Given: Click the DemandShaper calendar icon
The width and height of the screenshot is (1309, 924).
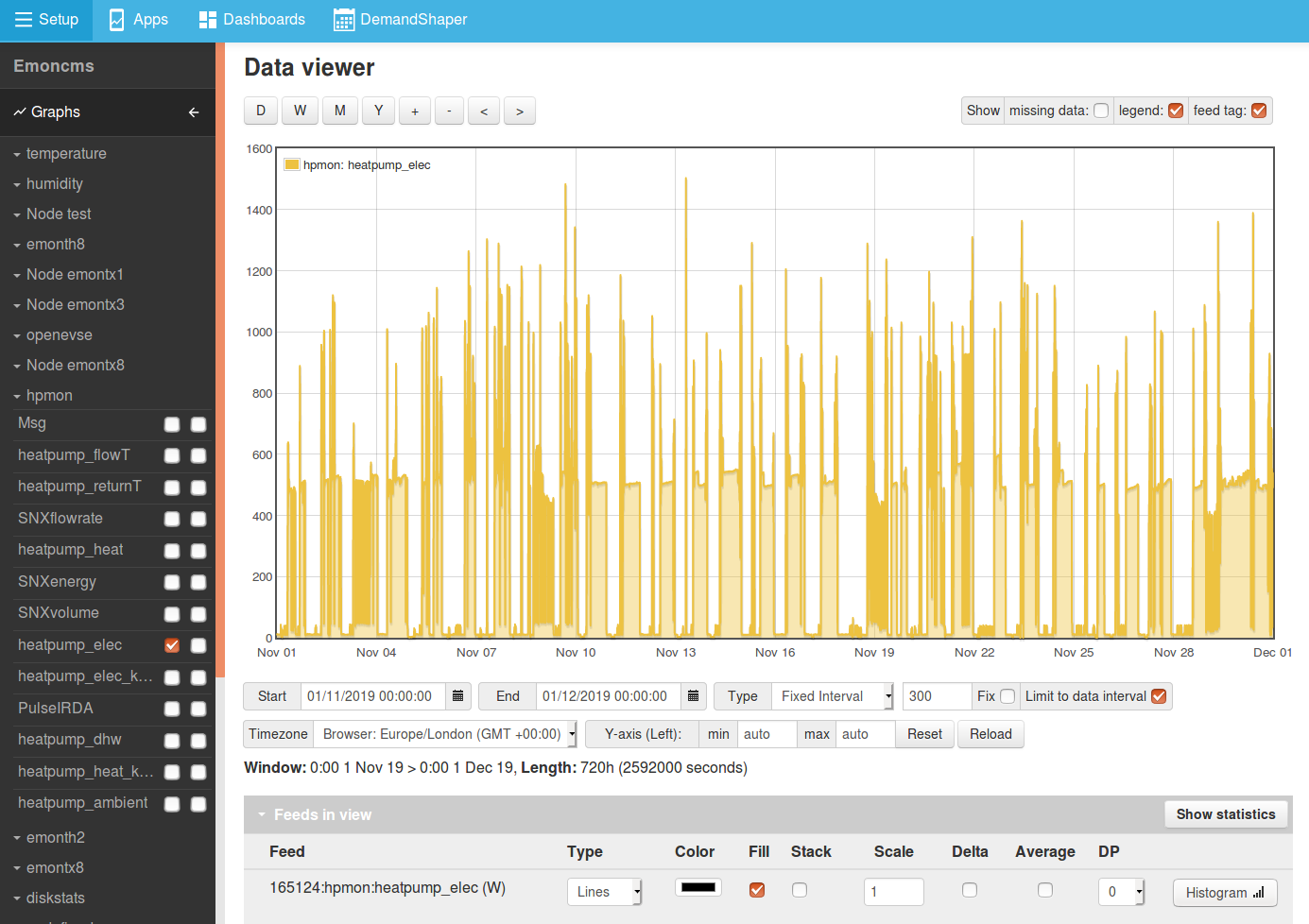Looking at the screenshot, I should point(344,20).
